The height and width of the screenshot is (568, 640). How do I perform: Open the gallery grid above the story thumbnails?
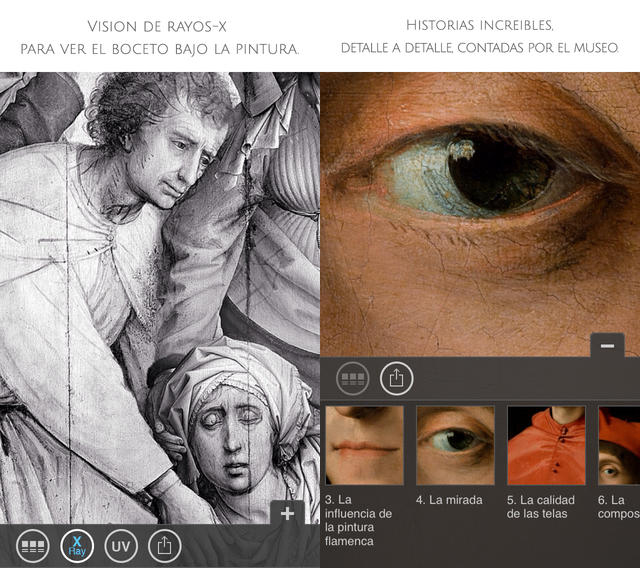click(353, 378)
